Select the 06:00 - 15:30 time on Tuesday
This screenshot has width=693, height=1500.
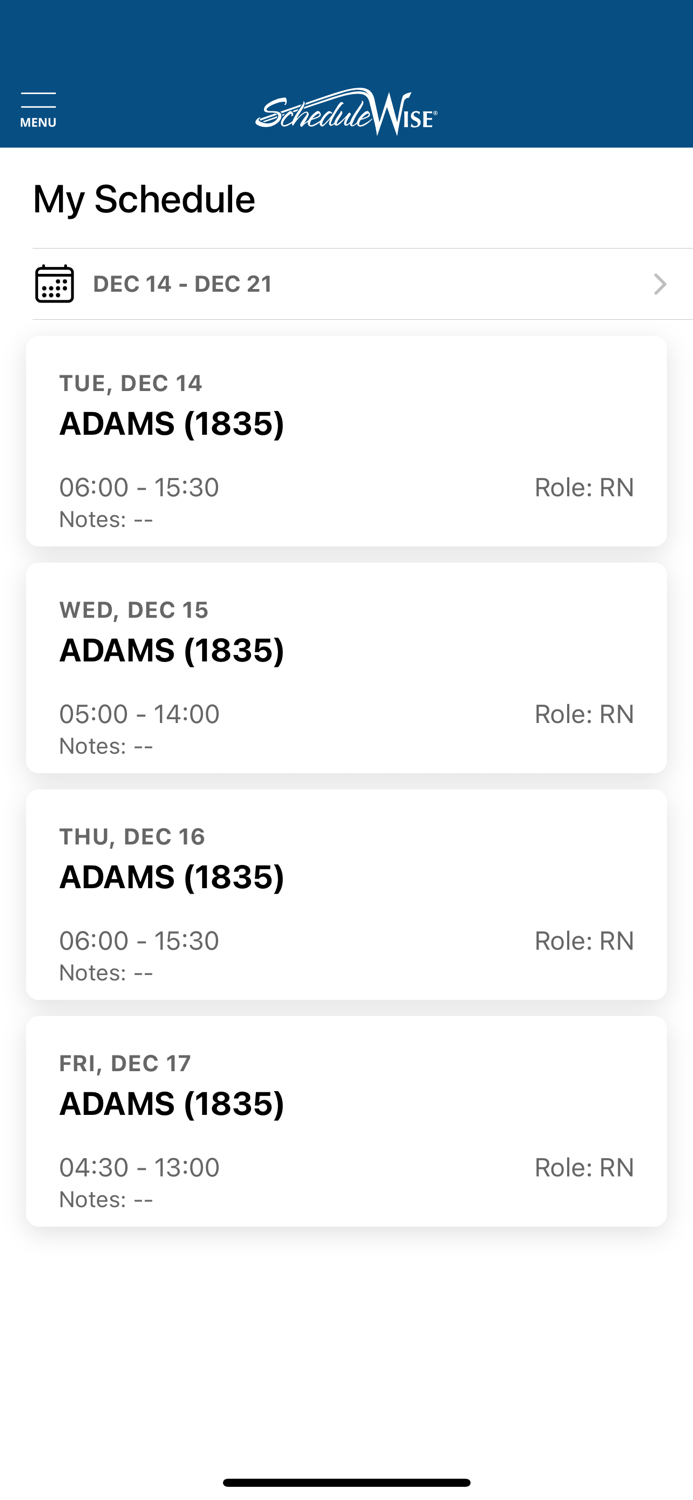pos(139,487)
